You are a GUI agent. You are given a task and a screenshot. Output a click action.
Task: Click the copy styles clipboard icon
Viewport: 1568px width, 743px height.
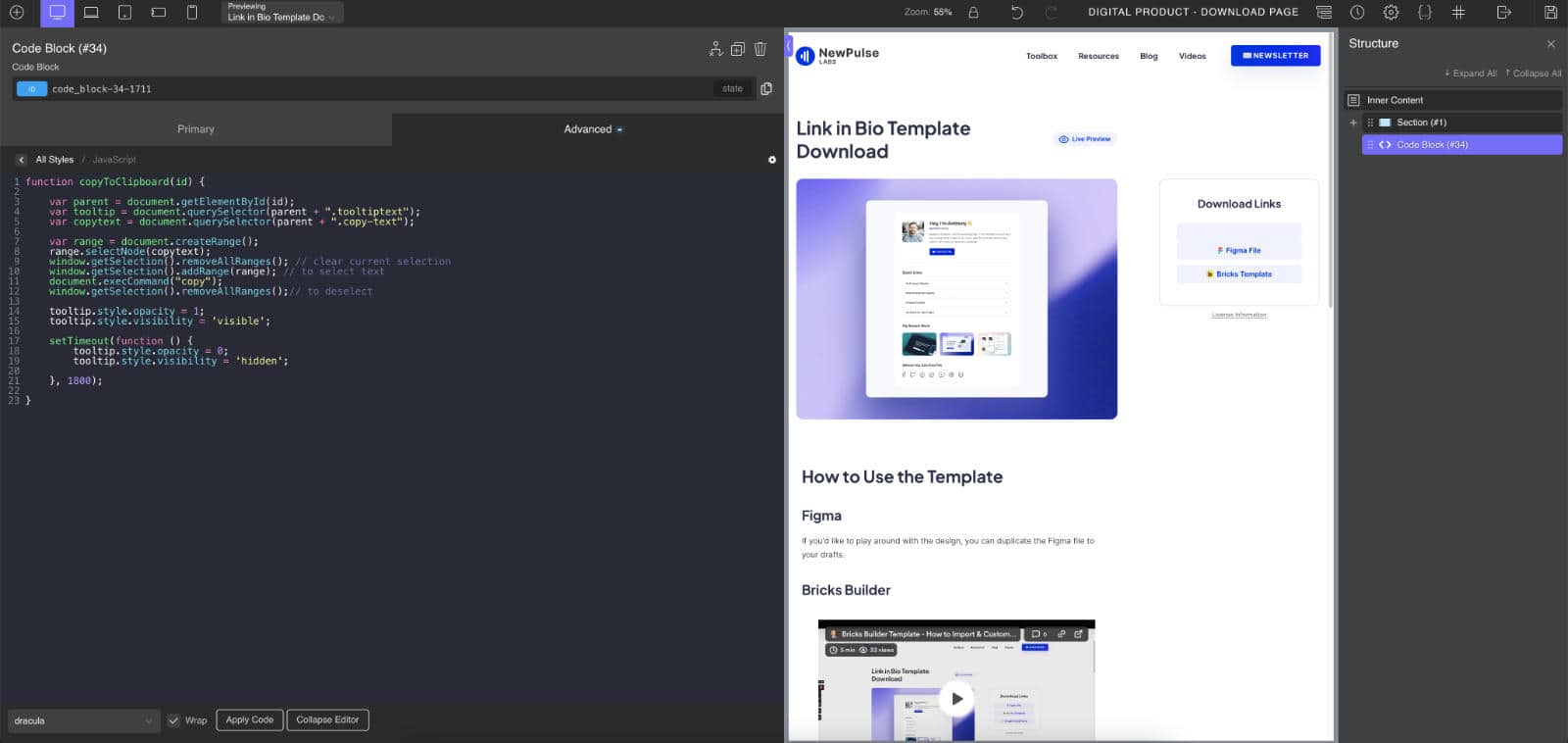click(x=766, y=88)
